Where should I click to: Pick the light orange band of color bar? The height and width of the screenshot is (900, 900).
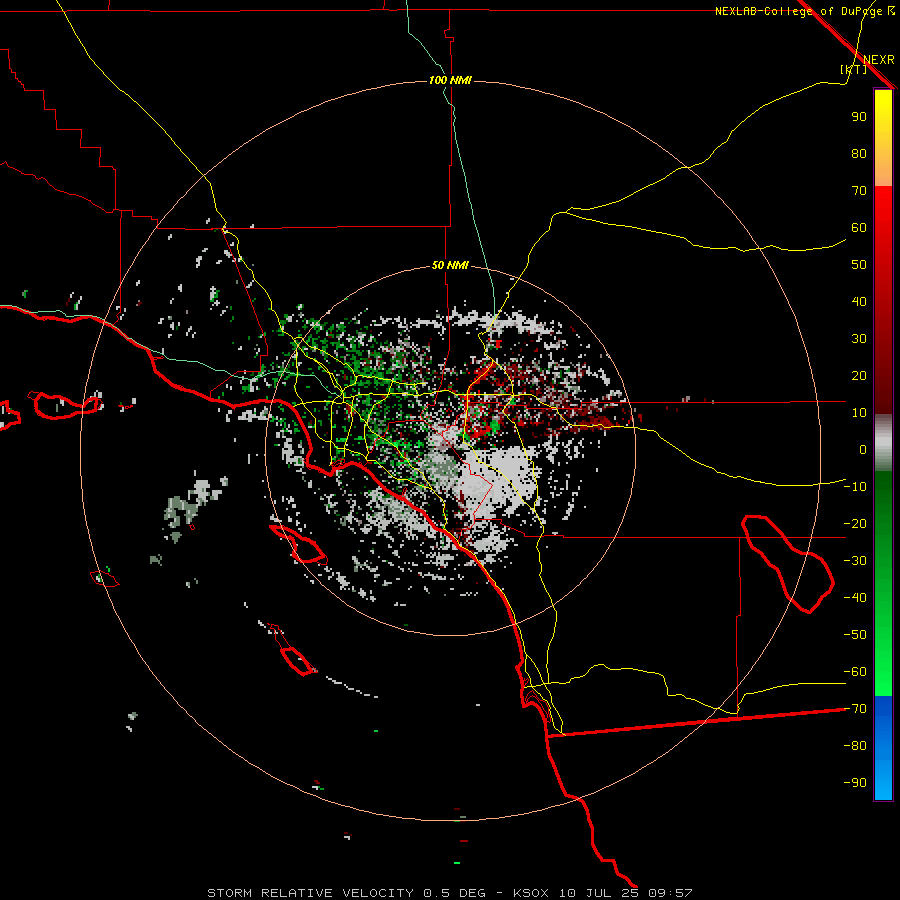(x=883, y=172)
